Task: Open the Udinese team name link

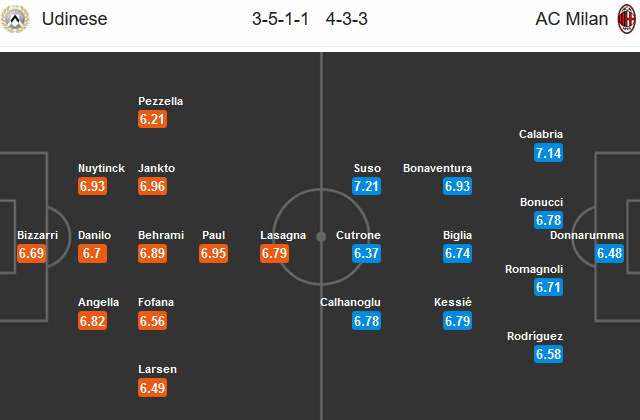Action: 75,19
